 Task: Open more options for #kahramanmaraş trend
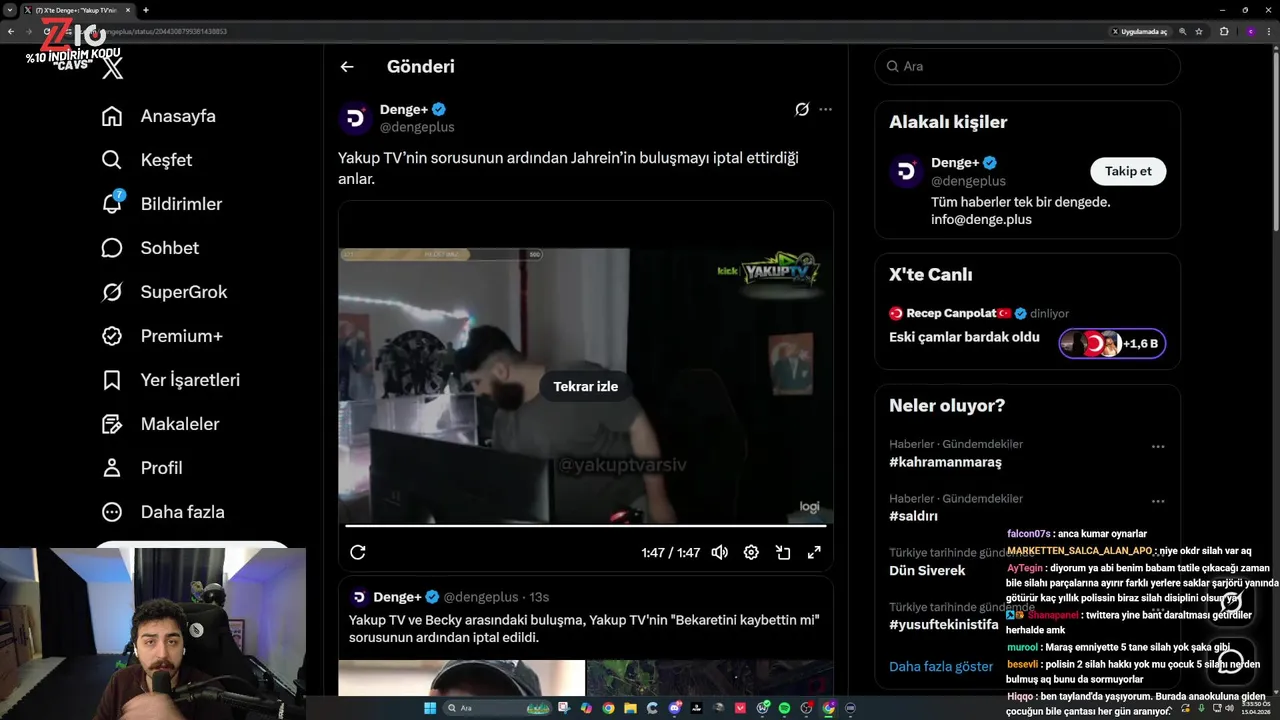[x=1158, y=447]
